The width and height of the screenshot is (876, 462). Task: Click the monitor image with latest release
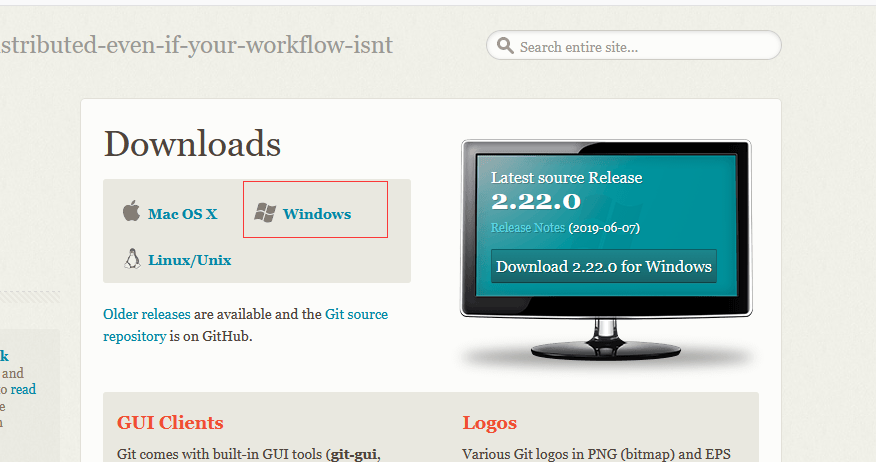606,250
